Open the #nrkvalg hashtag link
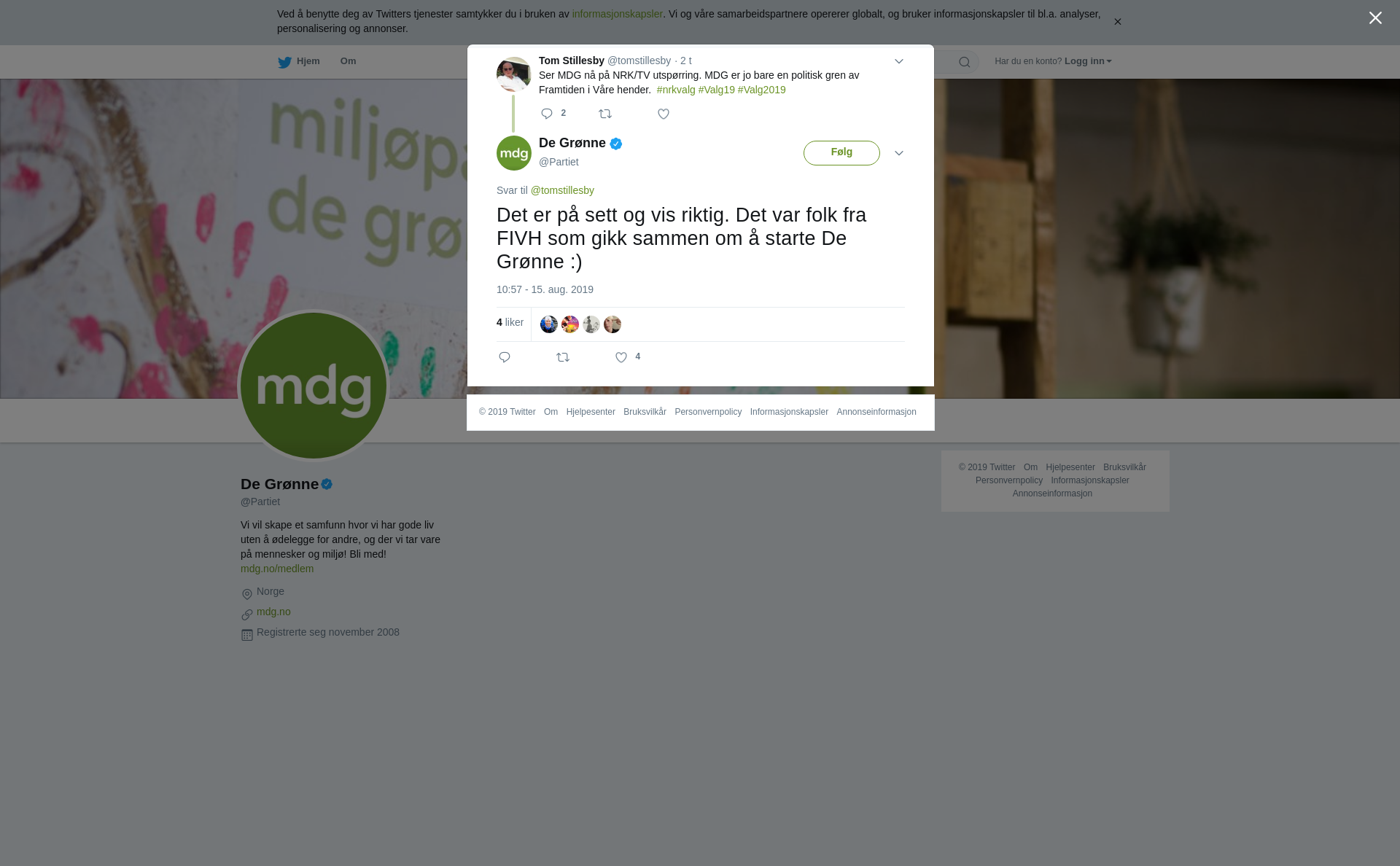 tap(676, 90)
